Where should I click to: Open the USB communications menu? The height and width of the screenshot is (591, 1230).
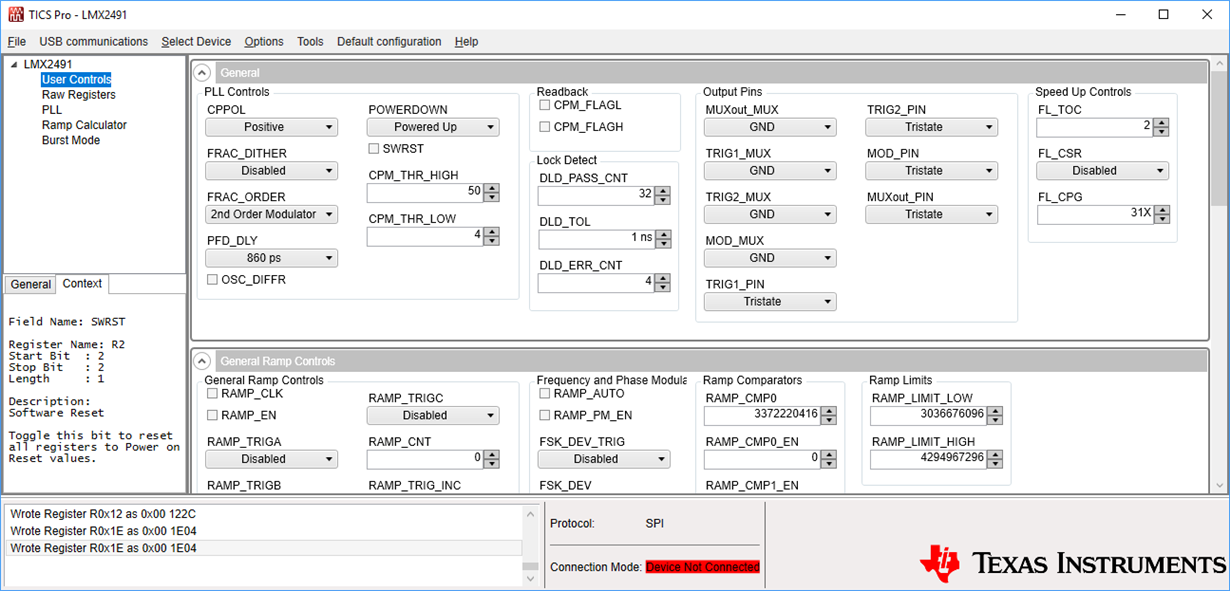[93, 42]
